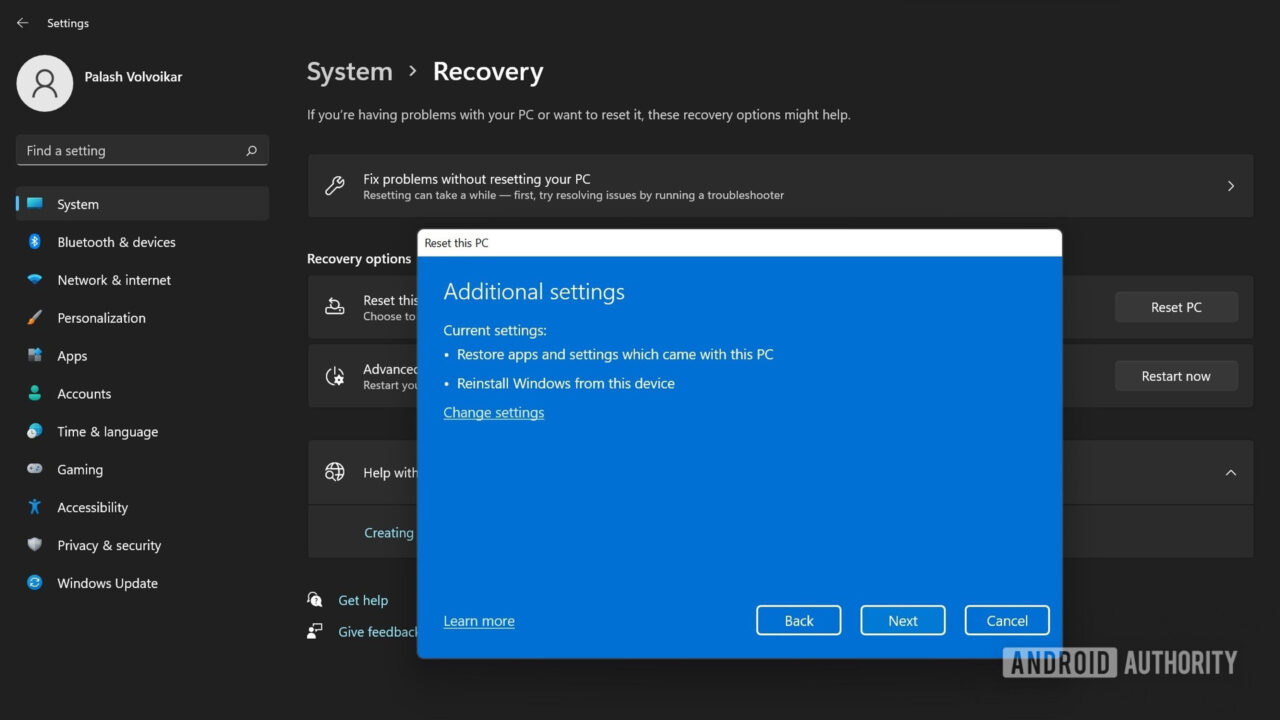Open Time & language settings
1280x720 pixels.
pos(107,432)
